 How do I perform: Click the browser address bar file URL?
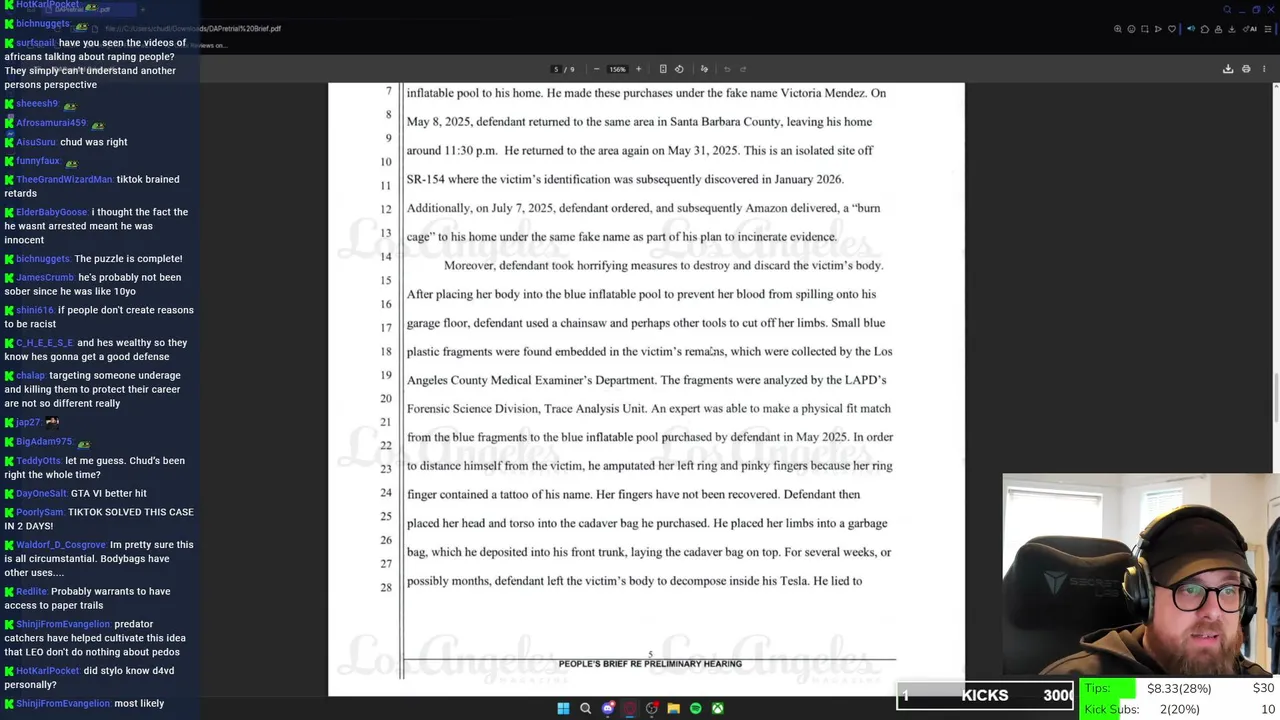pyautogui.click(x=193, y=29)
